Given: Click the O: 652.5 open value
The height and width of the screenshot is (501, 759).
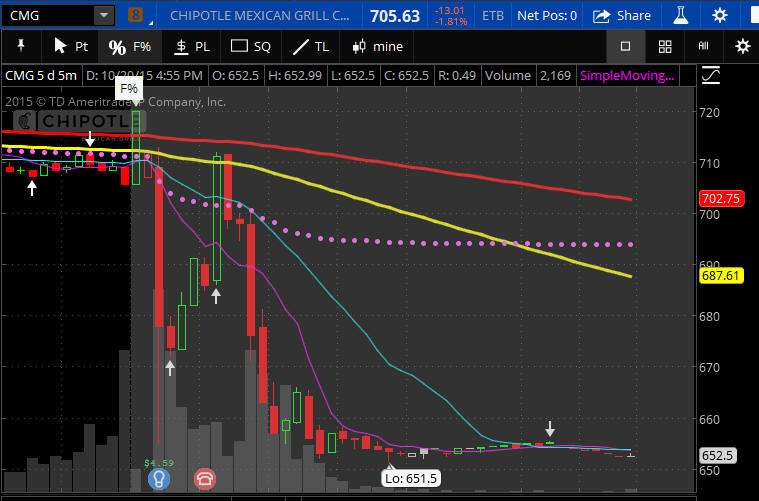Looking at the screenshot, I should [235, 76].
